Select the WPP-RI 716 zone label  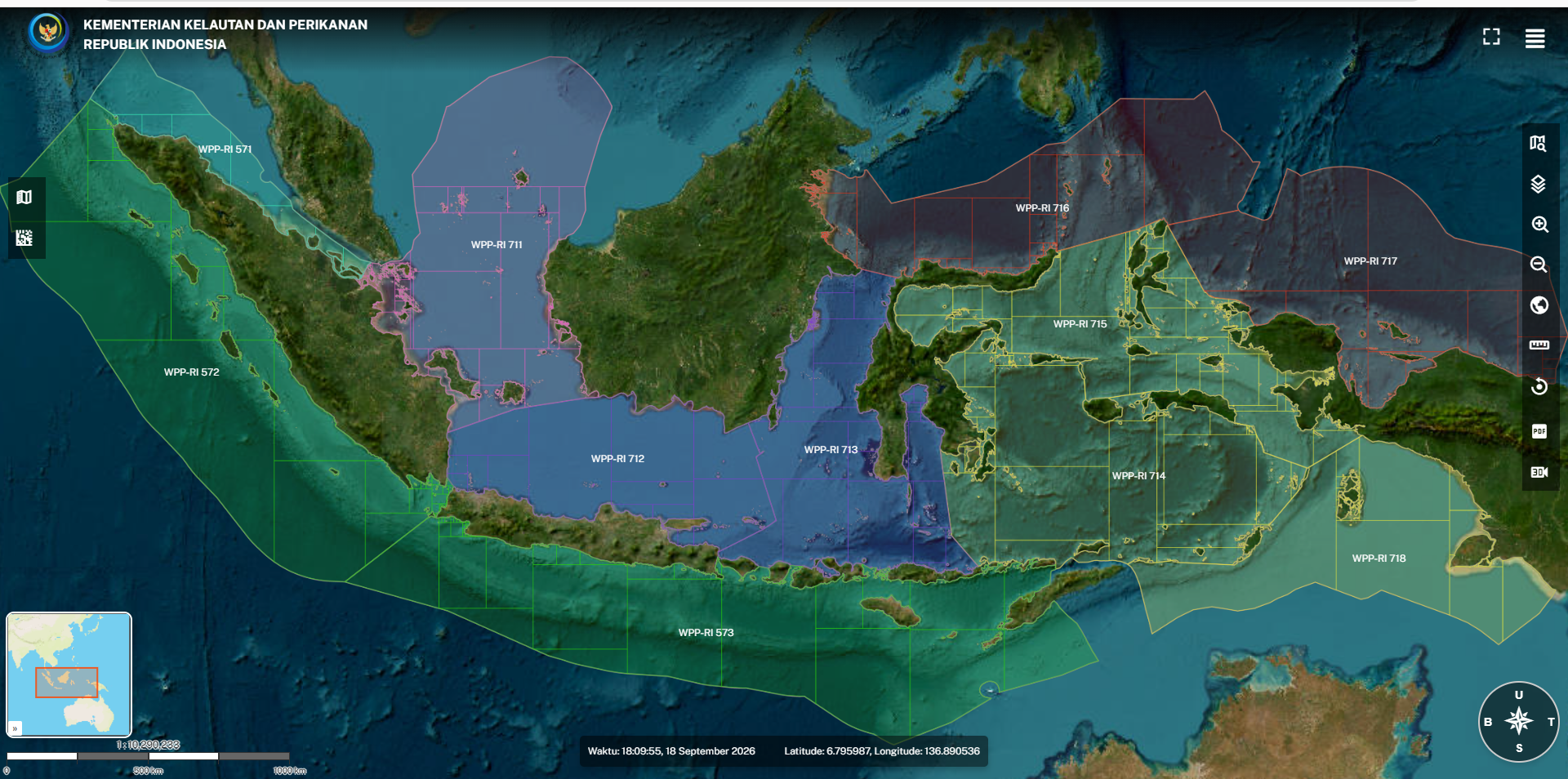pos(1043,208)
